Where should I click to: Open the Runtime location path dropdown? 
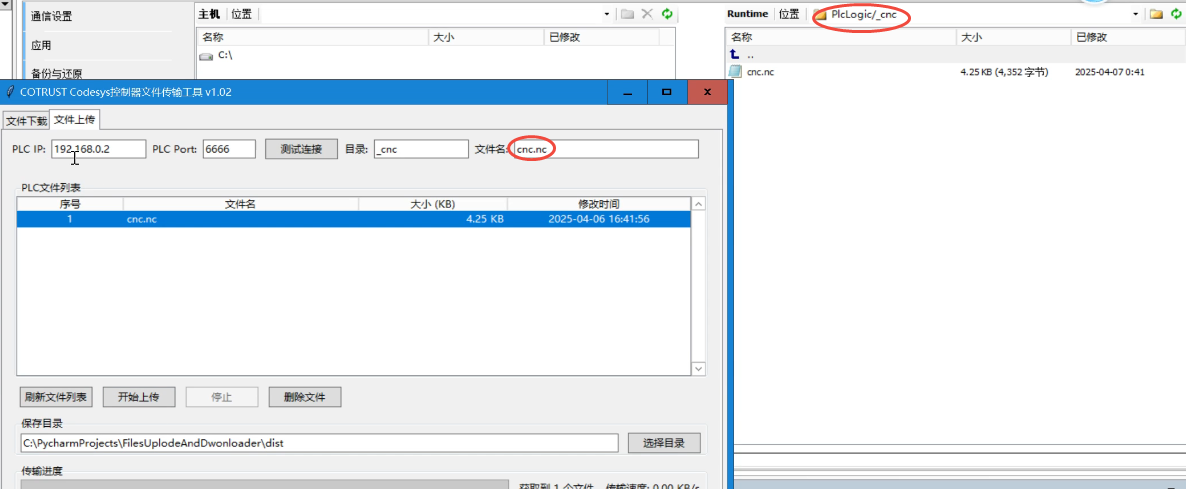tap(1136, 14)
